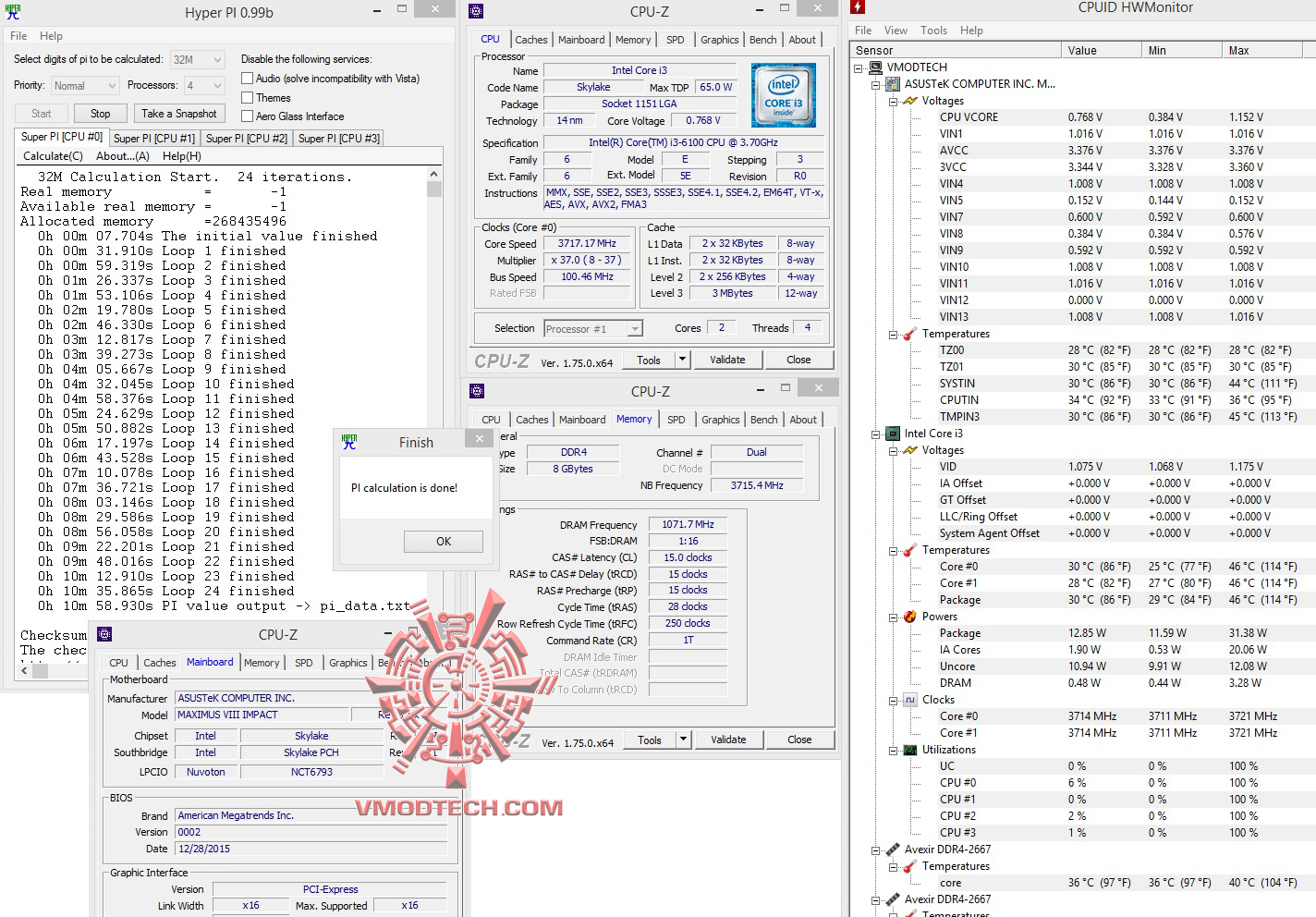Open HWMonitor Tools menu
The height and width of the screenshot is (917, 1316).
pyautogui.click(x=933, y=31)
